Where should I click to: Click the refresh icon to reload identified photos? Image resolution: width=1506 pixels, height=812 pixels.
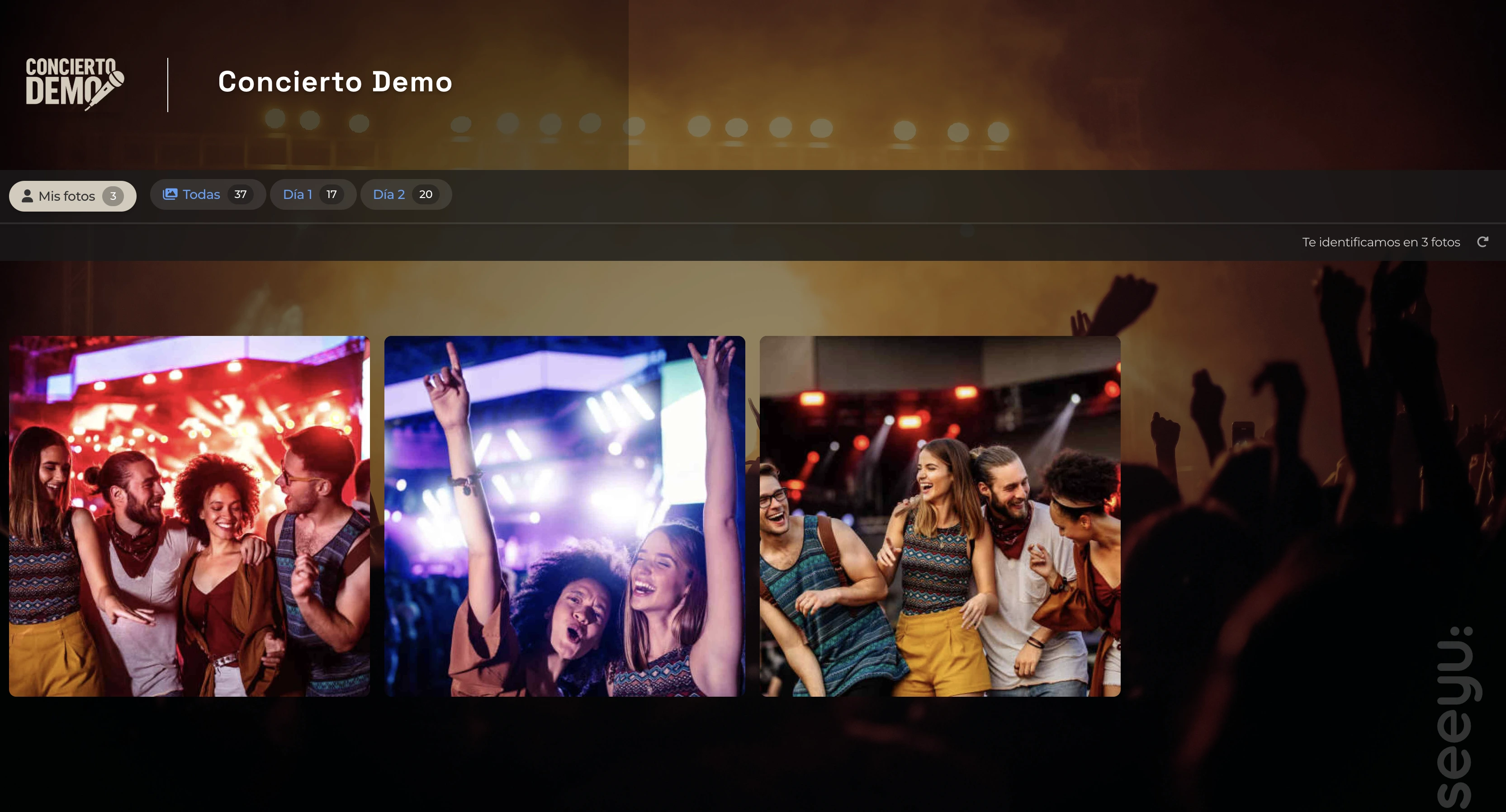(x=1482, y=241)
